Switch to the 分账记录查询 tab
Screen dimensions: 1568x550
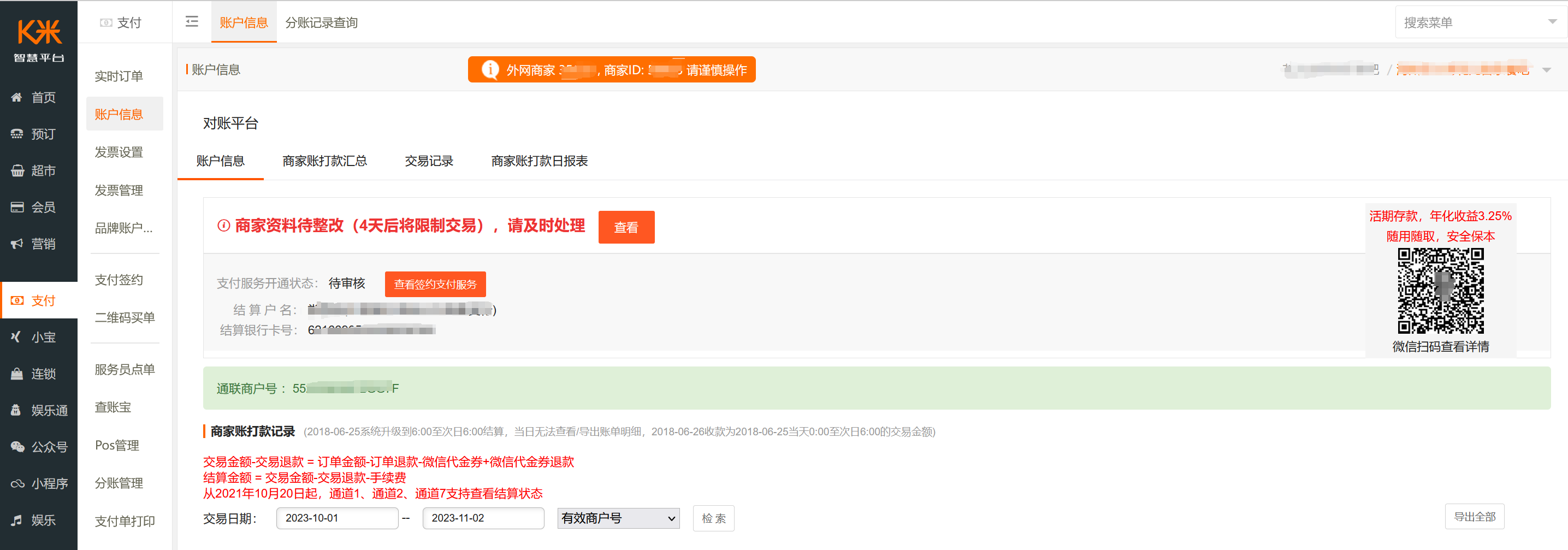click(x=321, y=22)
